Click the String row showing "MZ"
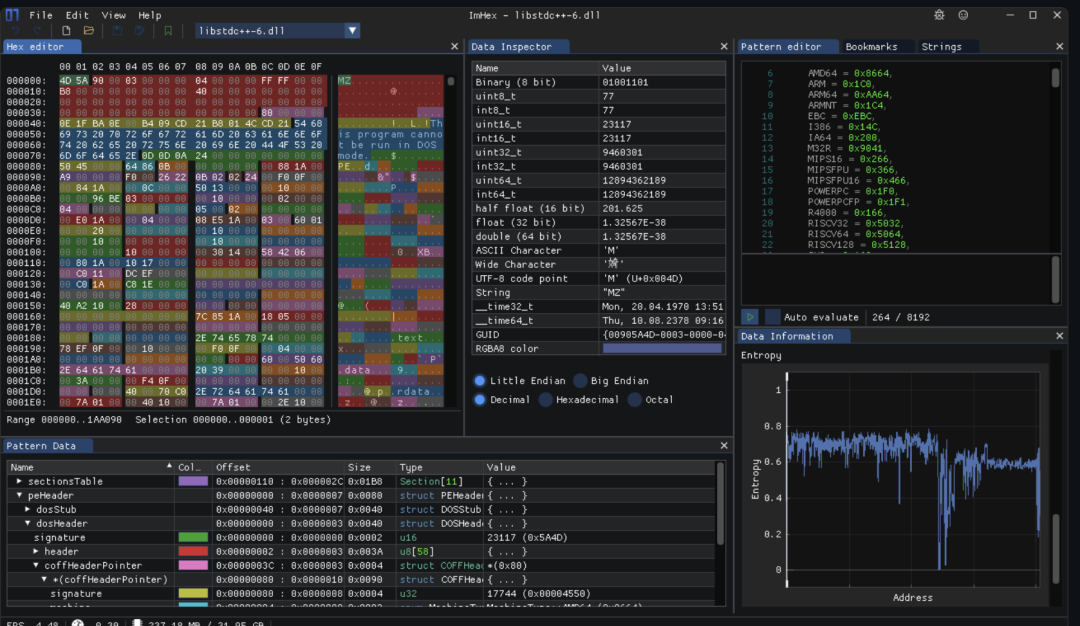Screen dimensions: 1080x626 [x=598, y=293]
